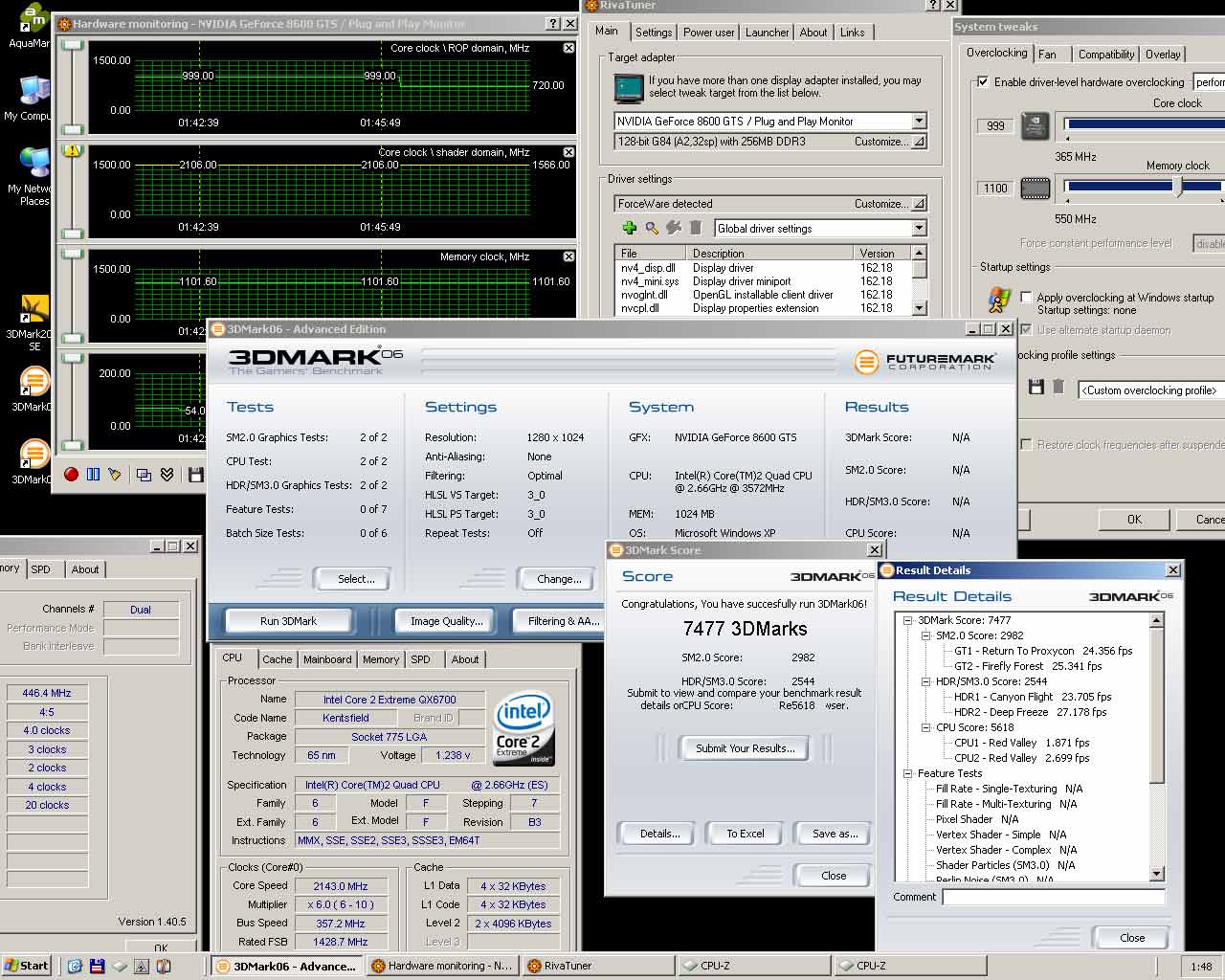1225x980 pixels.
Task: Click the brush clear-history icon in Hardware monitoring
Action: click(x=115, y=475)
